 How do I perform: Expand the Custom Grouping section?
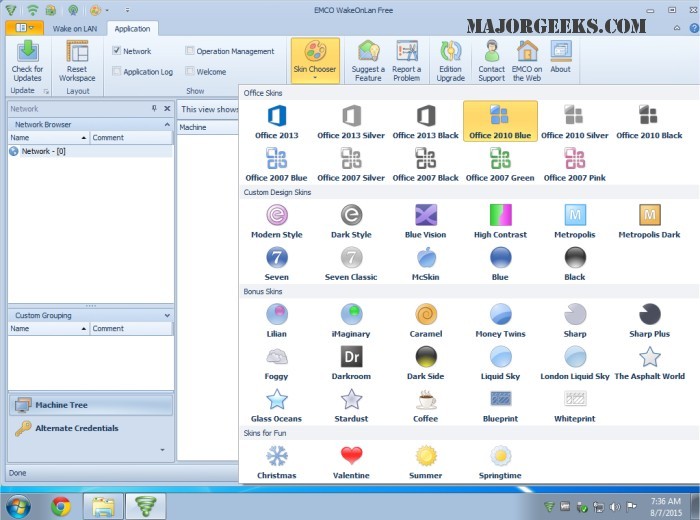(x=167, y=316)
